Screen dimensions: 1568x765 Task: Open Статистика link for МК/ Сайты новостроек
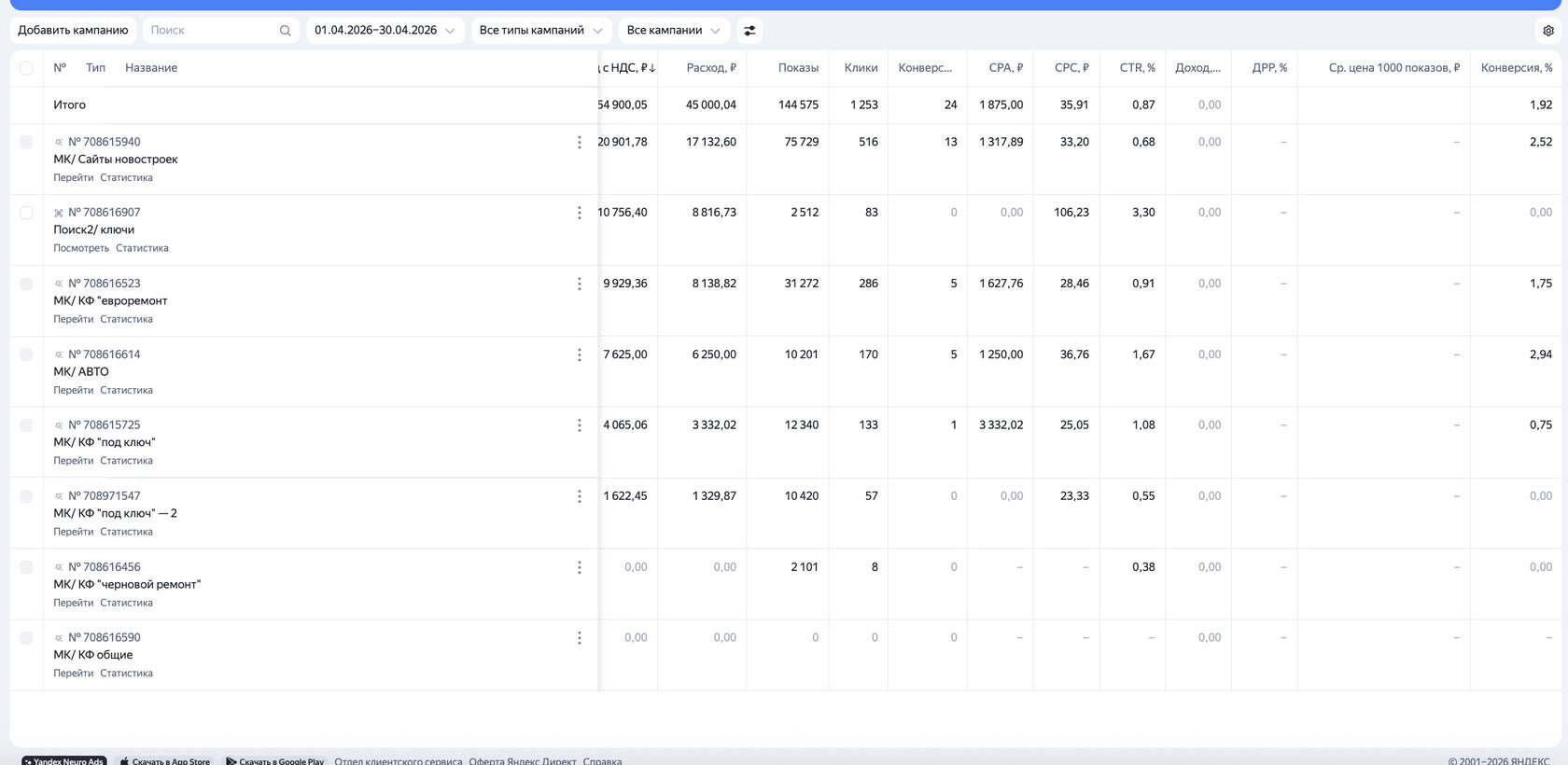(126, 177)
